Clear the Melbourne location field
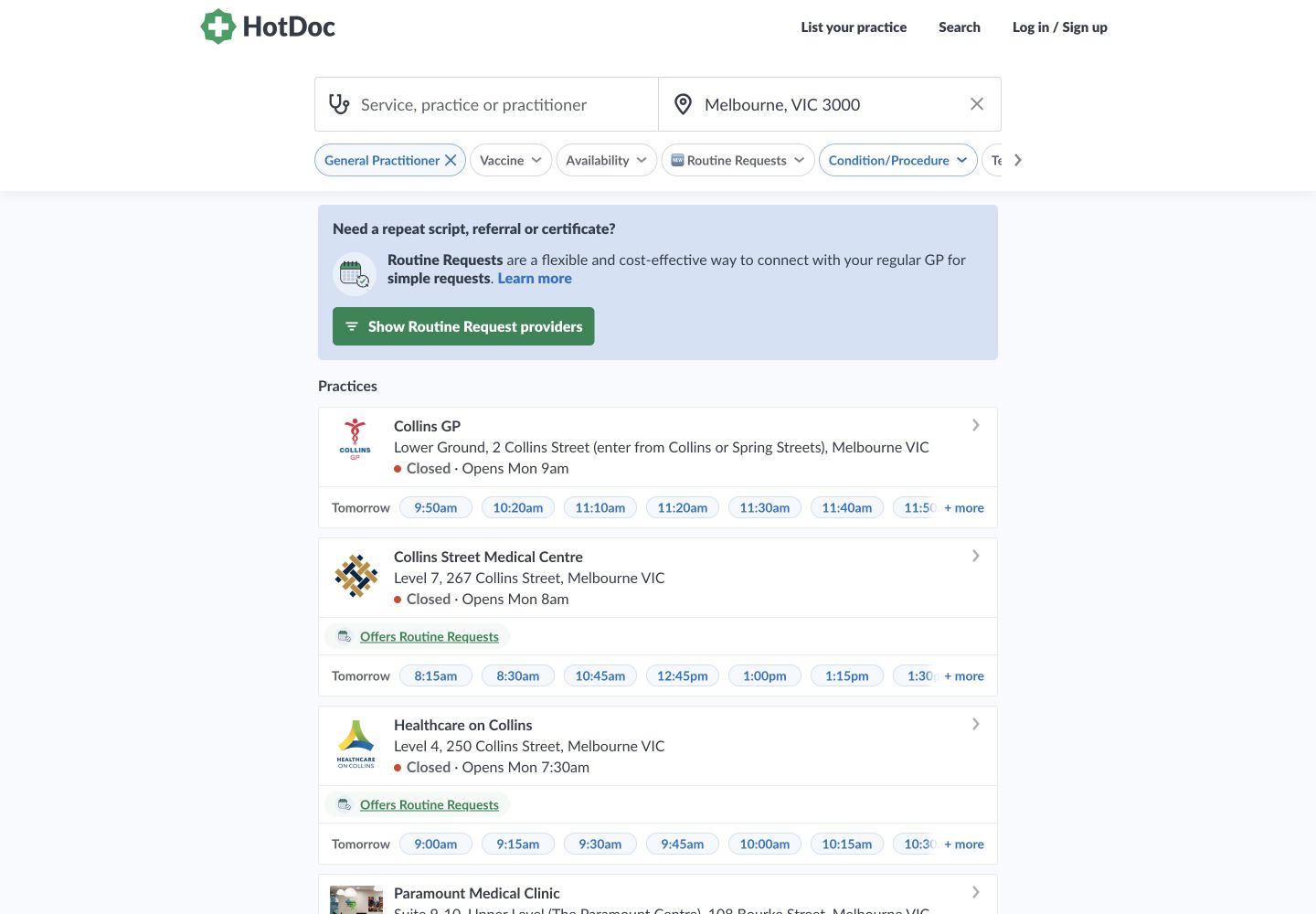The height and width of the screenshot is (914, 1316). [x=977, y=104]
